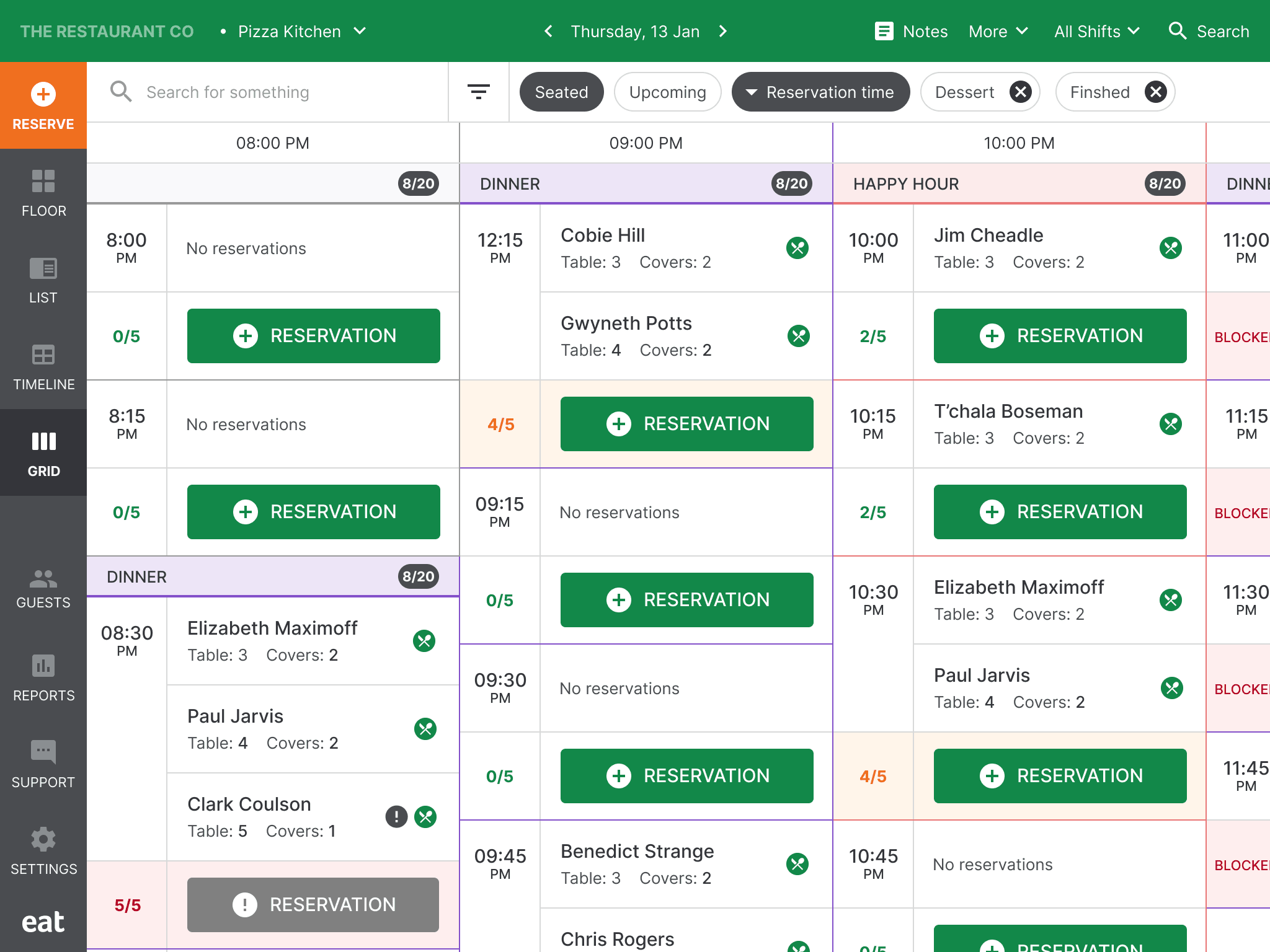Open the All Shifts dropdown
The image size is (1270, 952).
[1097, 31]
